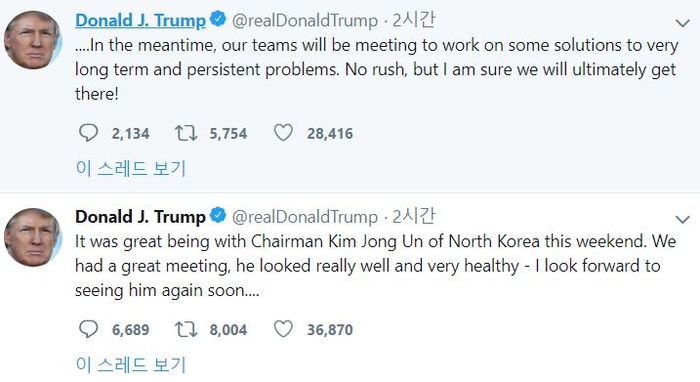The height and width of the screenshot is (382, 700).
Task: Open dropdown chevron menu on first tweet
Action: click(683, 23)
